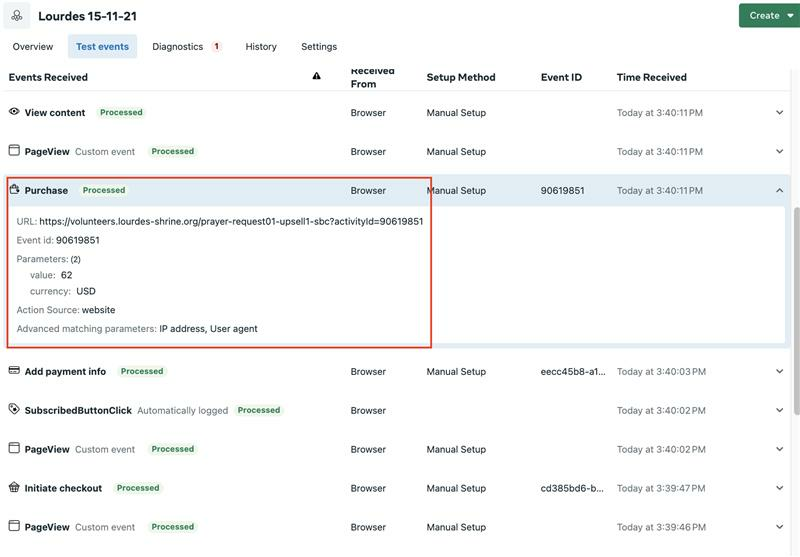Viewport: 800px width, 557px height.
Task: Open the Settings tab
Action: [319, 46]
